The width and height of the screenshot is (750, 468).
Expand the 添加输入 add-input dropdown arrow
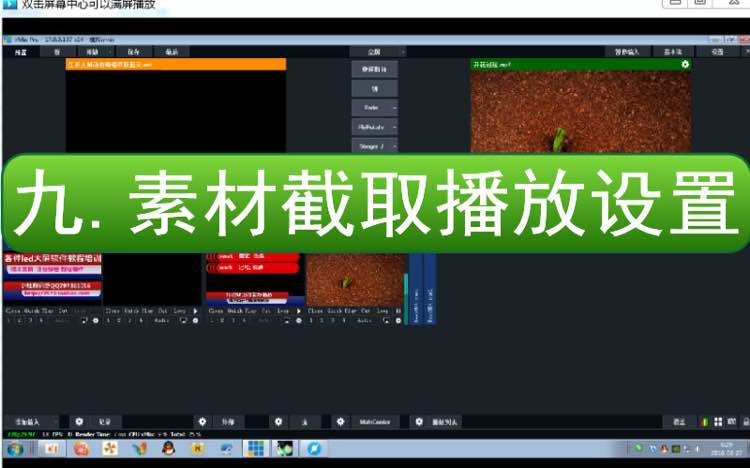click(55, 422)
